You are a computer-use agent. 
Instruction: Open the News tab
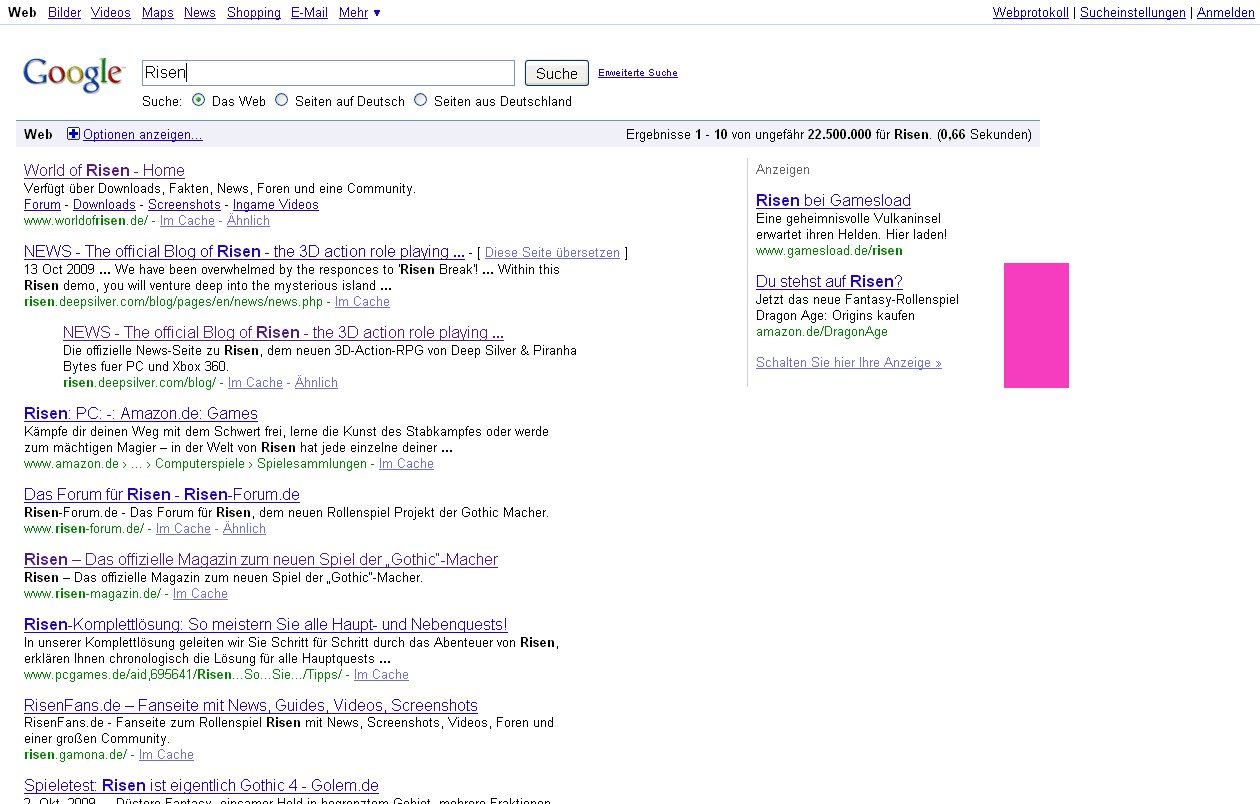pos(200,12)
